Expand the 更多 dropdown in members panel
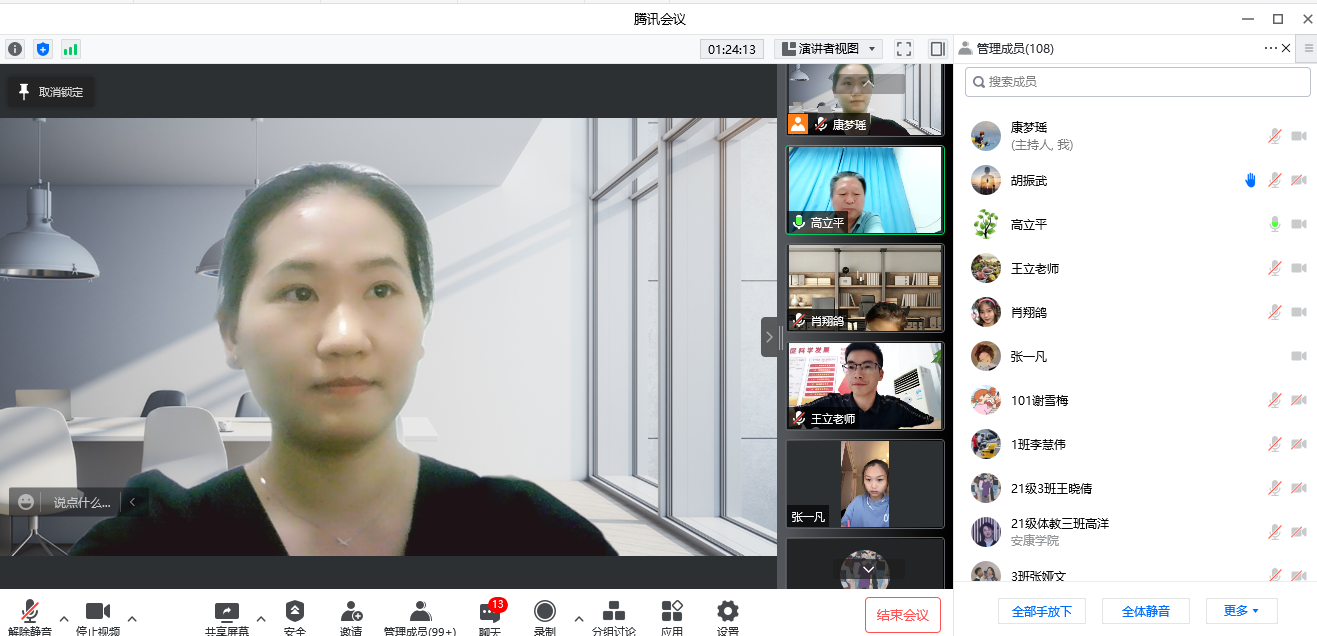 [1241, 611]
